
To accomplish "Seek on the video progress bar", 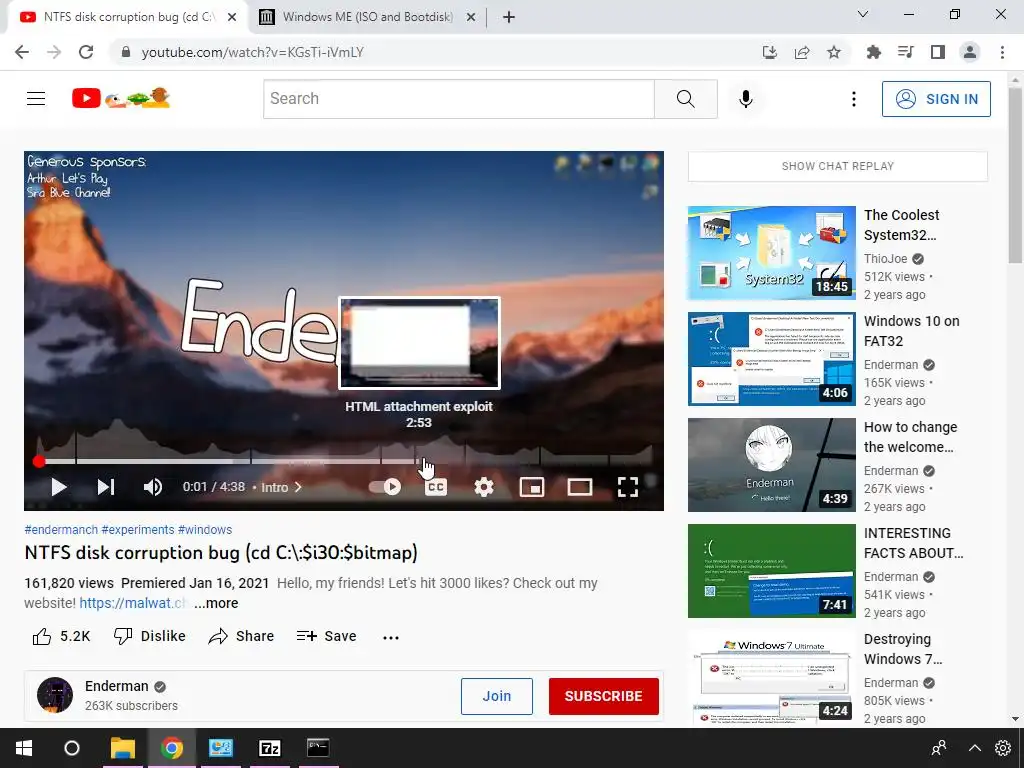I will tap(344, 461).
